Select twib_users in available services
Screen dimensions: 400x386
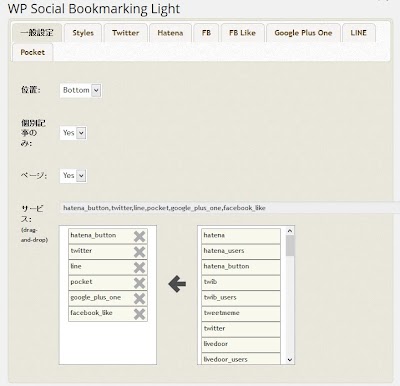[x=241, y=298]
